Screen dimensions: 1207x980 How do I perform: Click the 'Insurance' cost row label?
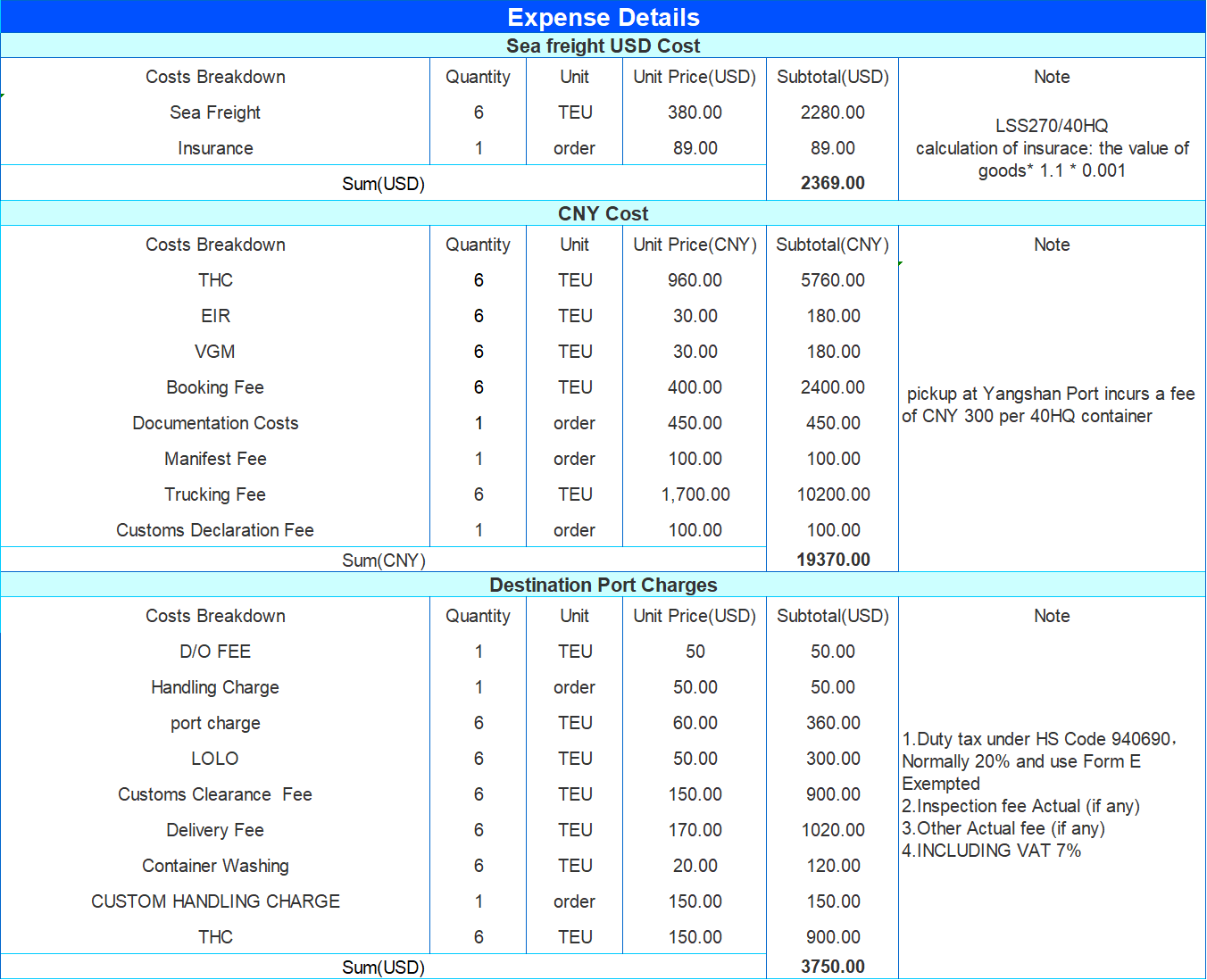(215, 148)
